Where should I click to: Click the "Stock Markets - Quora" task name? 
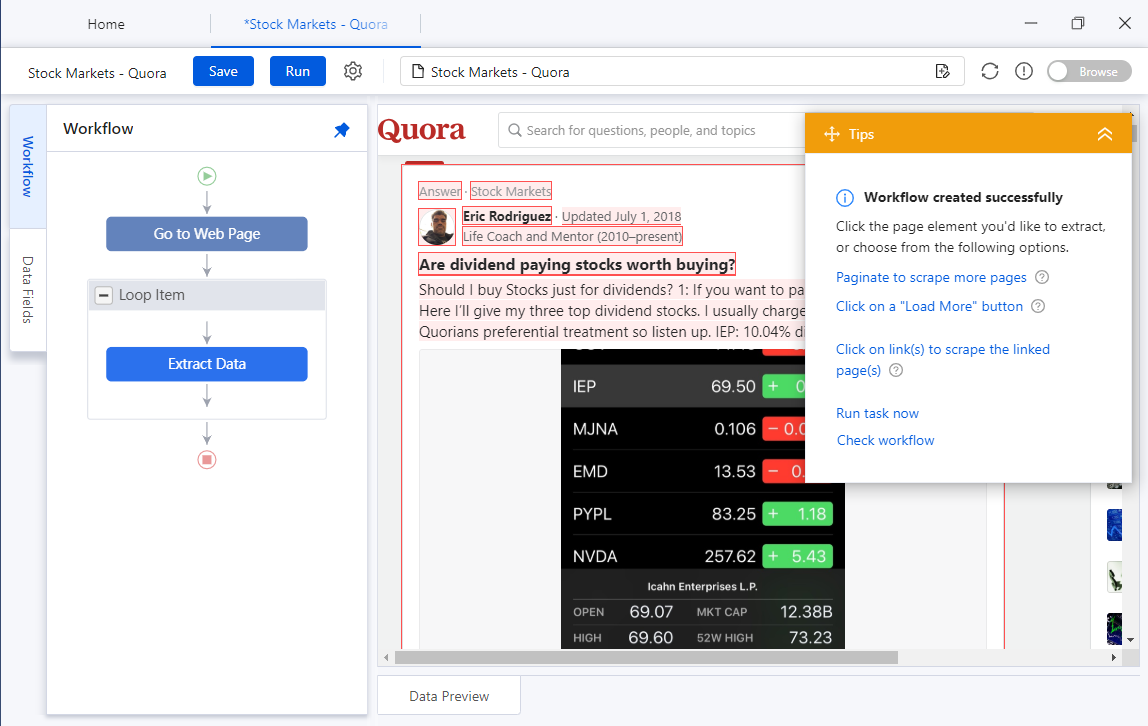(97, 73)
